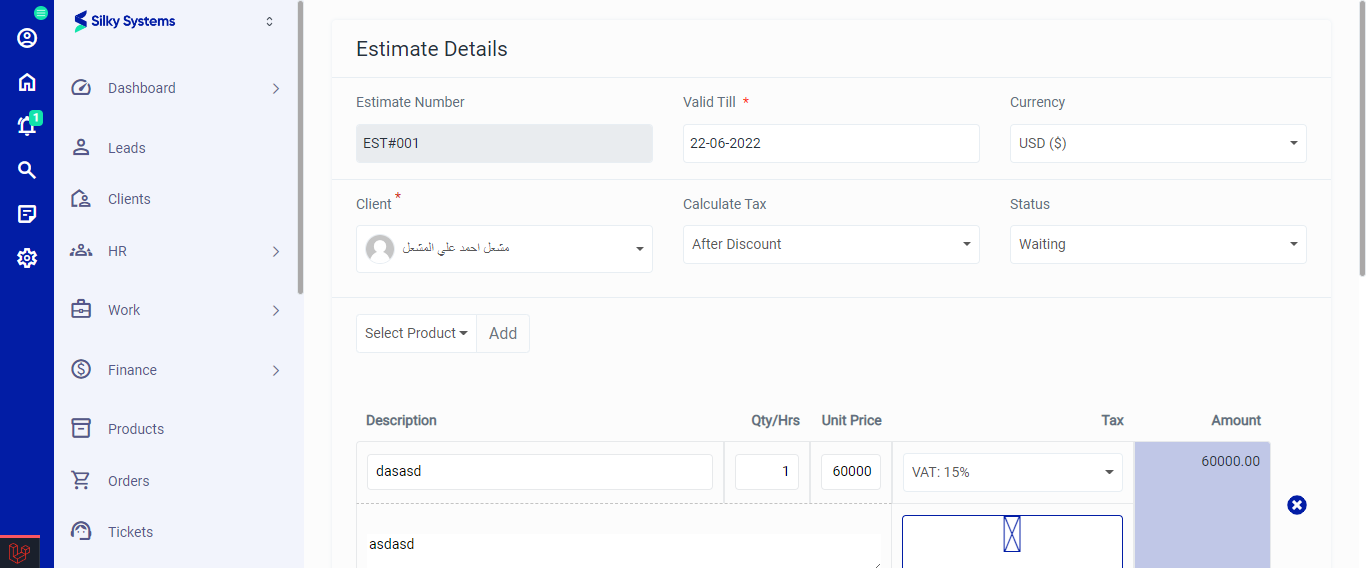The image size is (1366, 568).
Task: Click the Silky Systems logo
Action: pos(125,21)
